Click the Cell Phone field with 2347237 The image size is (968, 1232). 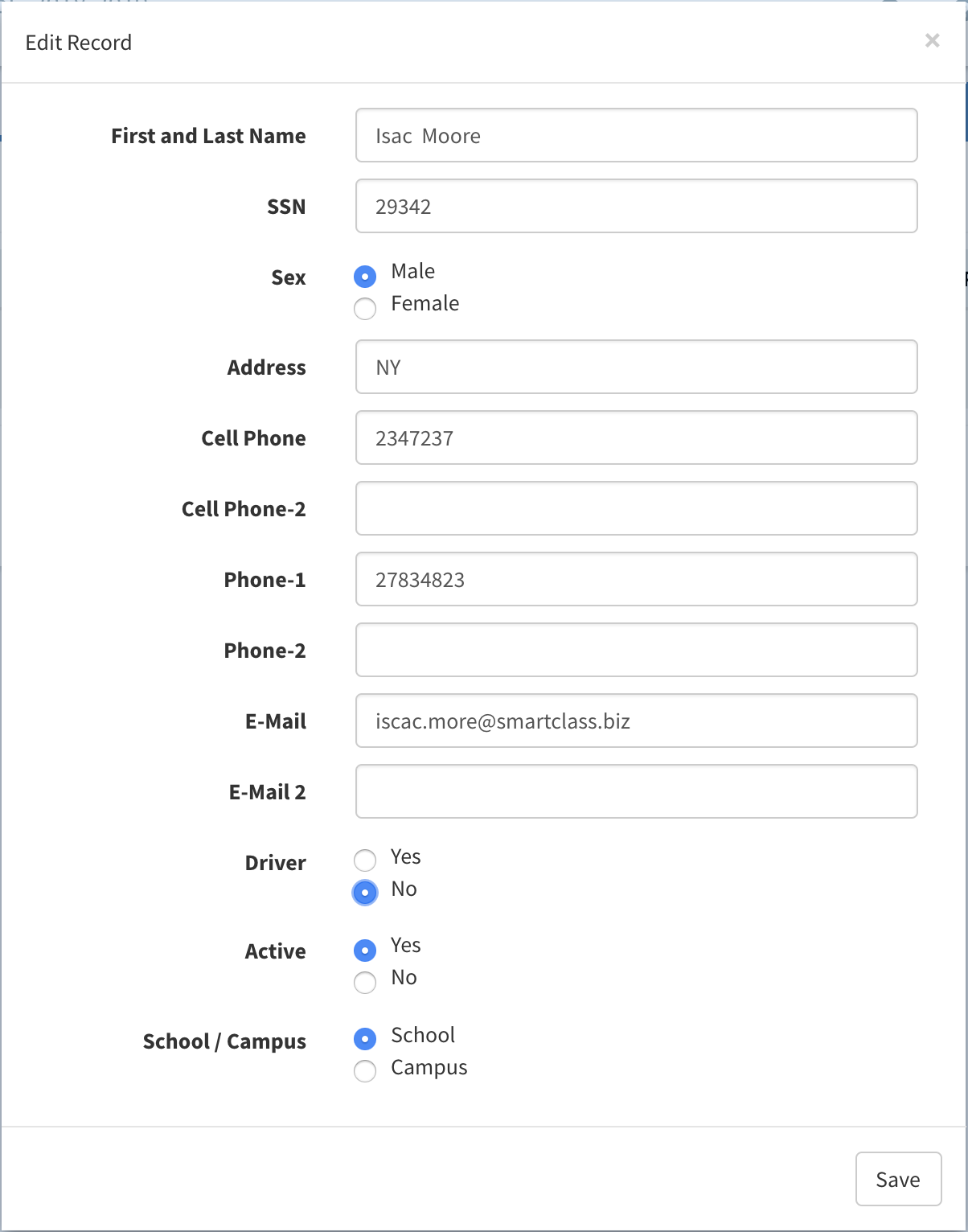(637, 437)
